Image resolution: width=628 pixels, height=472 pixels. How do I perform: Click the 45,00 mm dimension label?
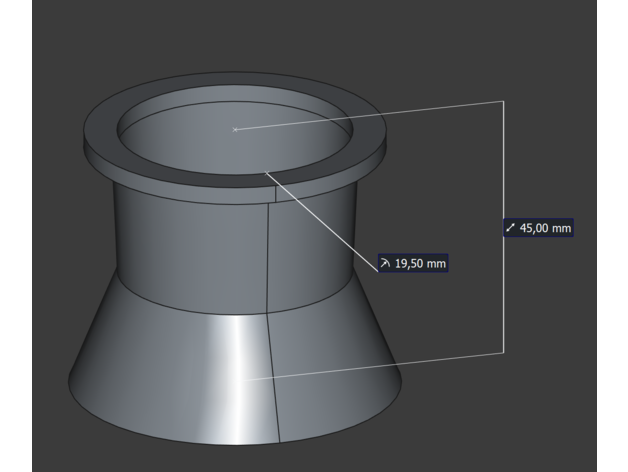click(538, 228)
